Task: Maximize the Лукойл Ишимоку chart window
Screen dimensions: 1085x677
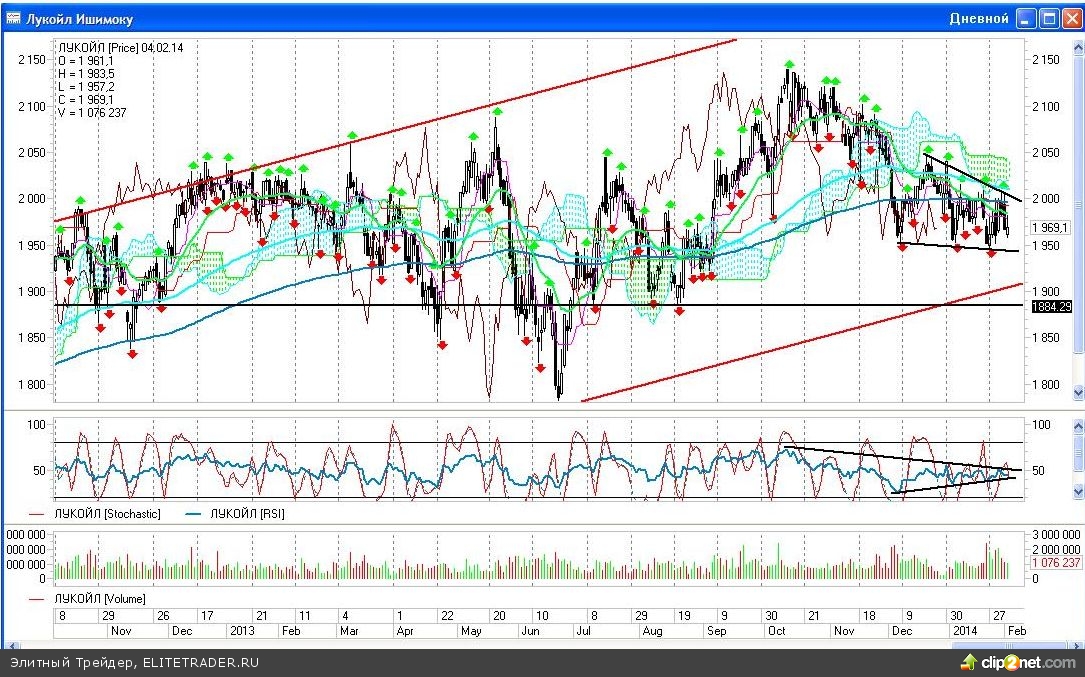Action: [x=1049, y=19]
